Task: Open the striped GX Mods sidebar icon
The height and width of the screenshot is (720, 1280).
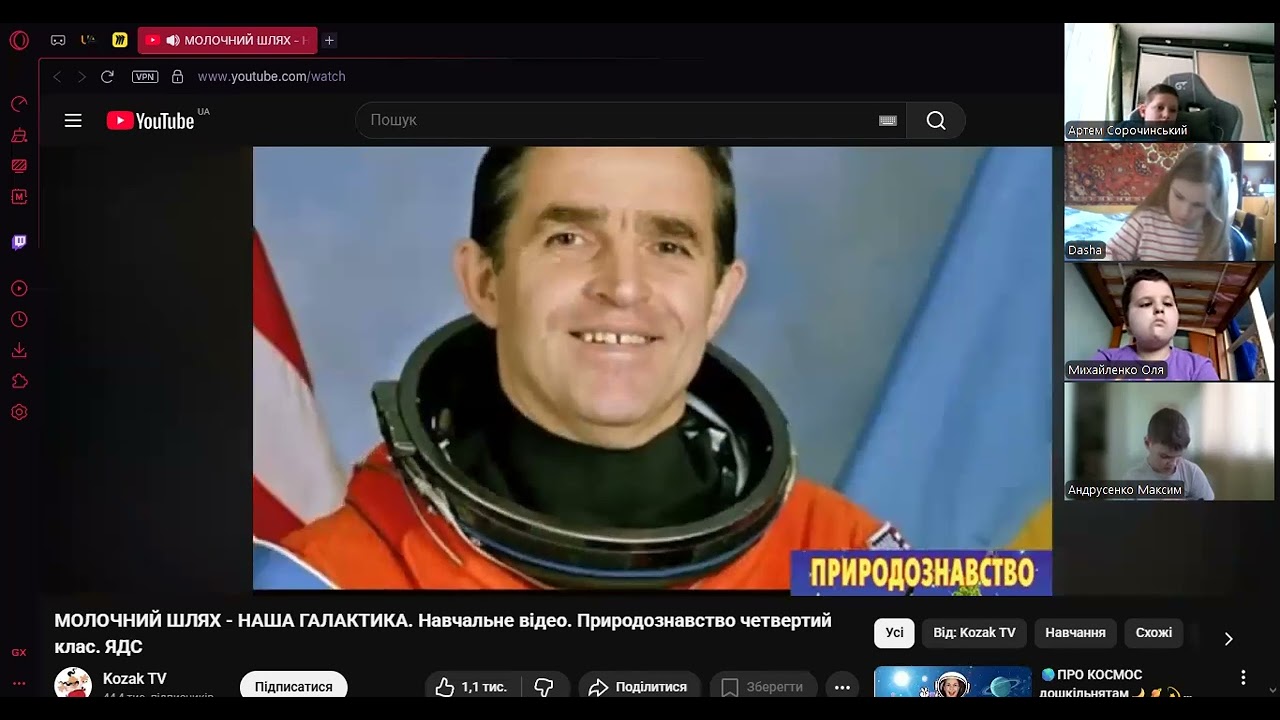Action: point(19,166)
